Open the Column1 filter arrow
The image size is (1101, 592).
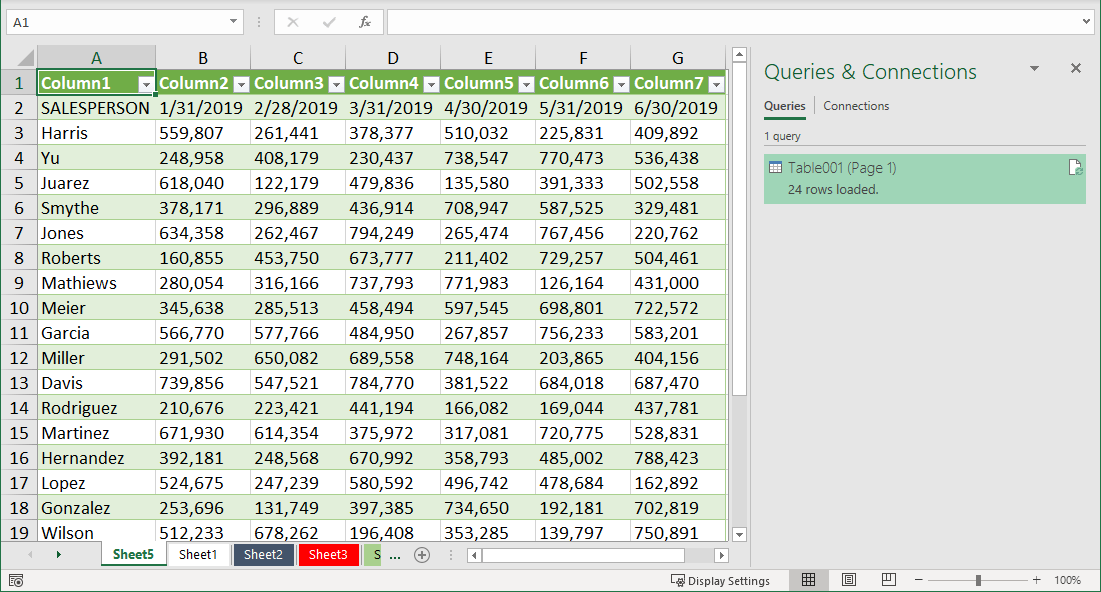click(144, 84)
